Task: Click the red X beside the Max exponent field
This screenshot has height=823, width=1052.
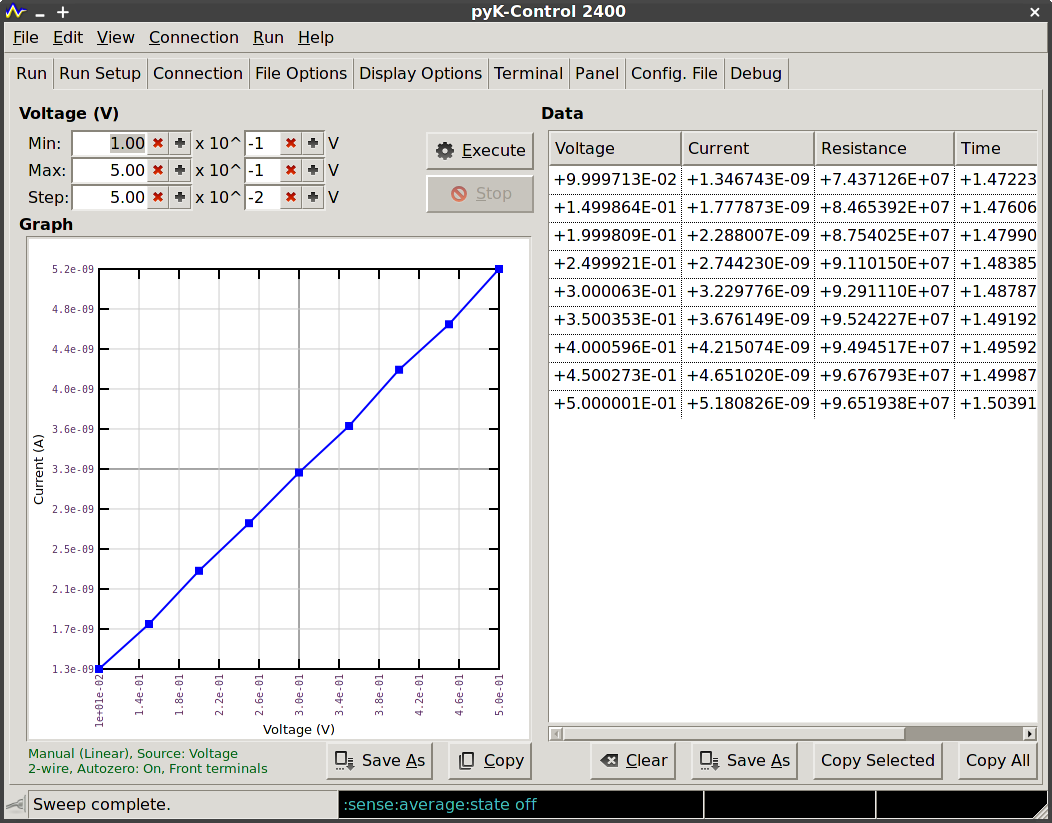Action: [291, 170]
